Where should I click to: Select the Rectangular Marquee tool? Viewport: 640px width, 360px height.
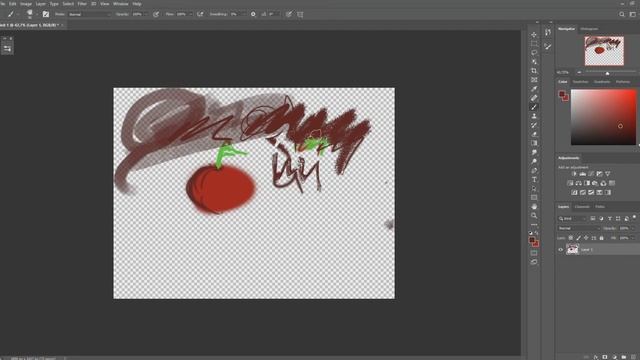click(534, 44)
